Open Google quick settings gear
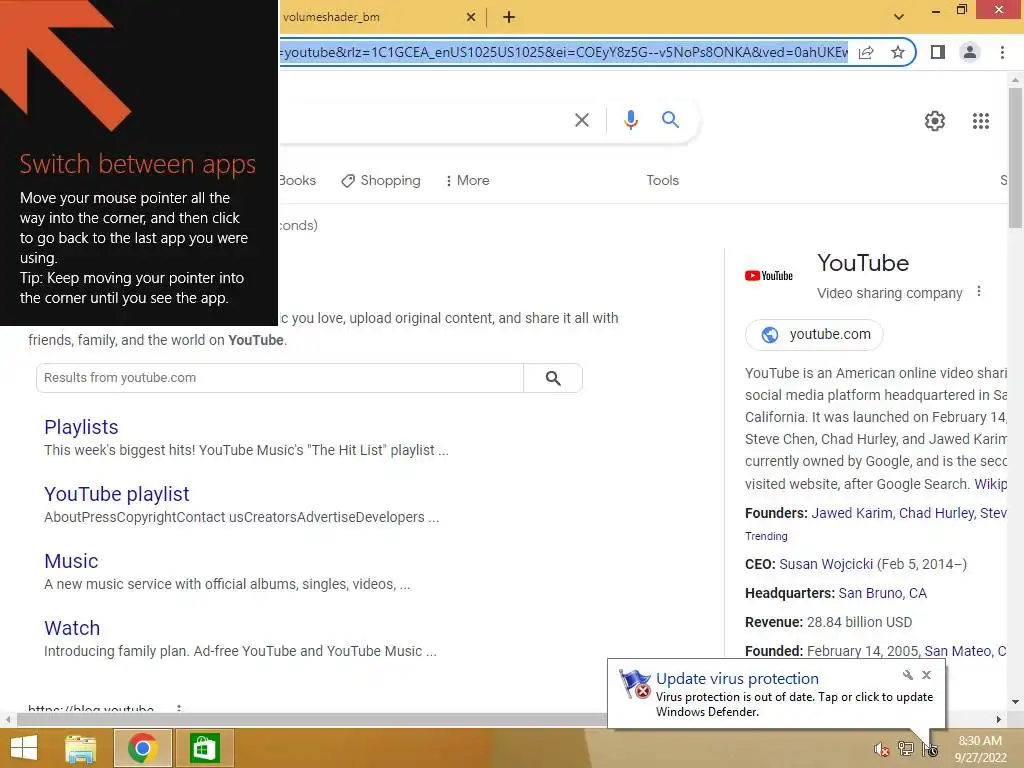 click(x=935, y=121)
